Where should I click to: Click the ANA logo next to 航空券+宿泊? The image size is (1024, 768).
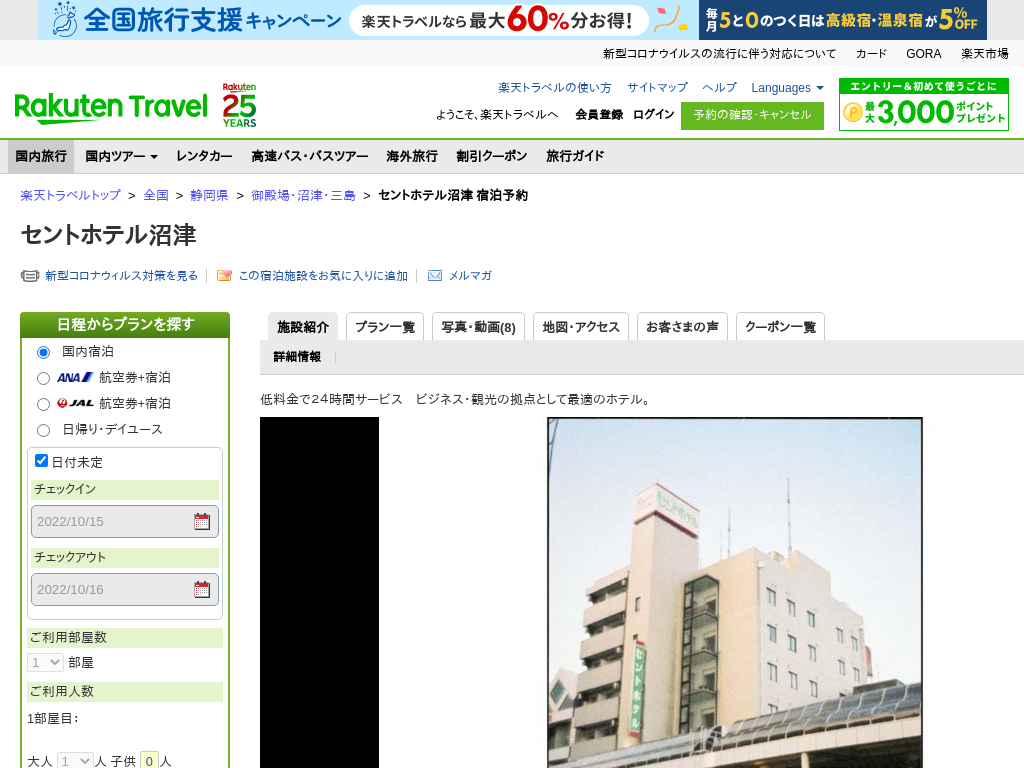click(75, 377)
